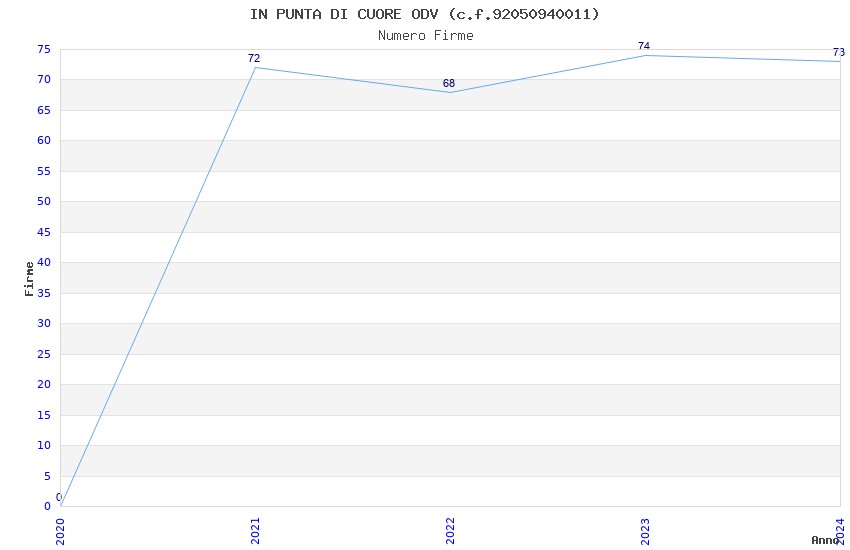Click the chart title IN PUNTA DI CUORE ODV
850x550 pixels.
coord(425,14)
